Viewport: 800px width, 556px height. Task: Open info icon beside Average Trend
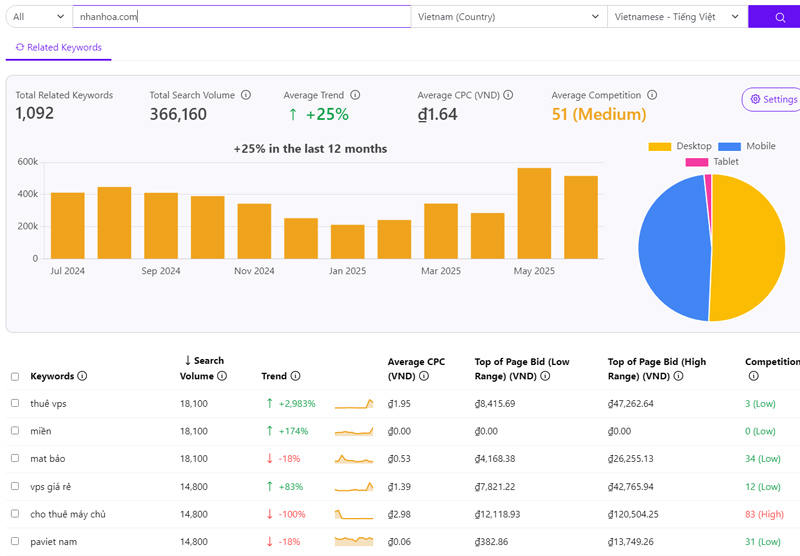355,95
